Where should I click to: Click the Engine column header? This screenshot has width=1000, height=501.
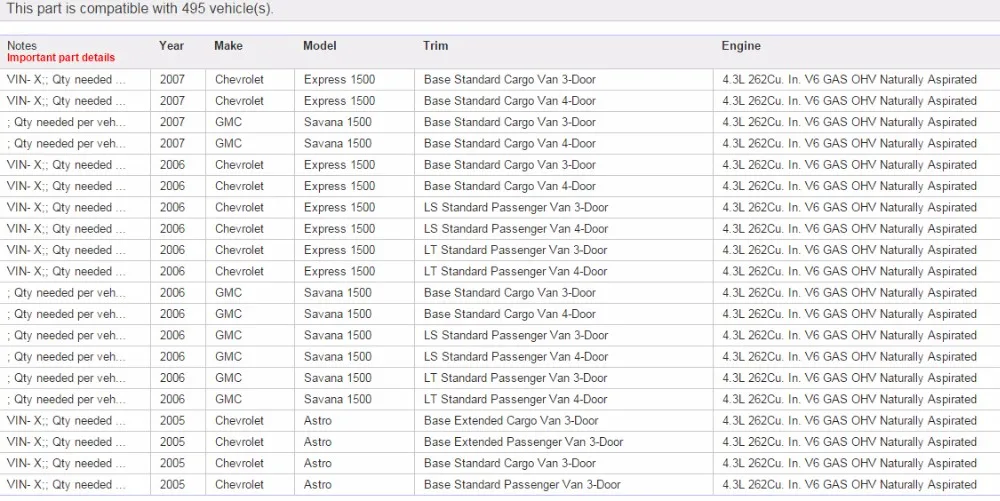pyautogui.click(x=741, y=46)
